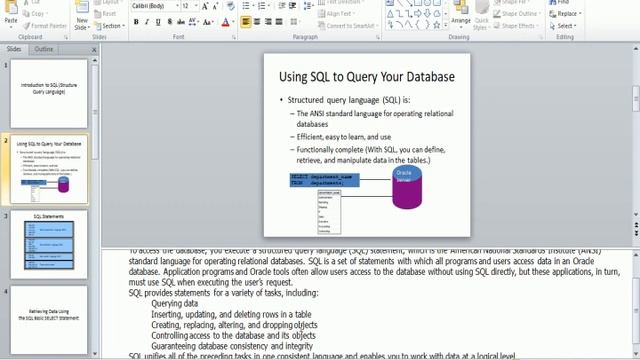Viewport: 640px width, 360px height.
Task: Click the slide title Using SQL to Query
Action: point(367,77)
